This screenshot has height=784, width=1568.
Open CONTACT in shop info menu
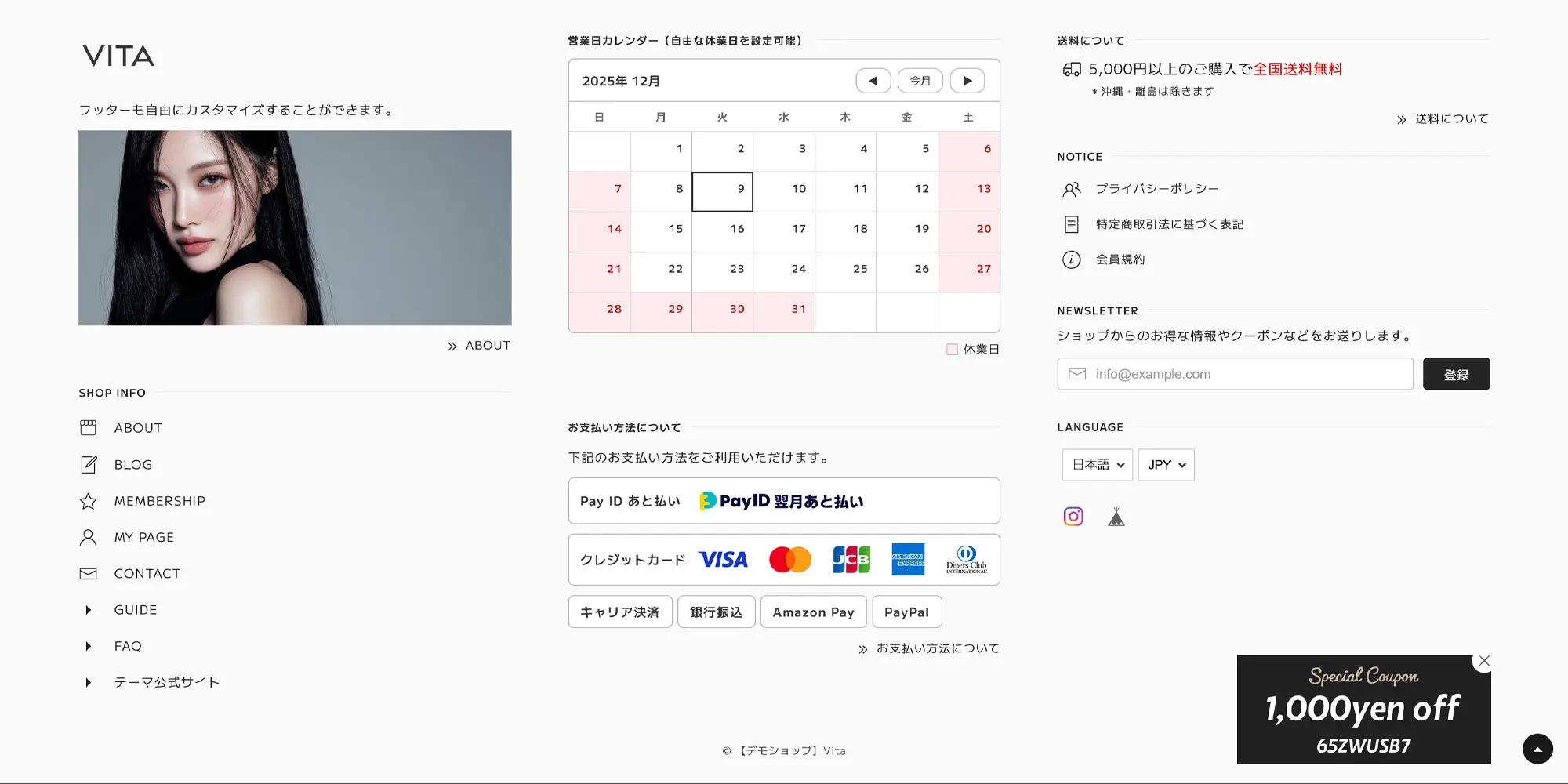point(147,574)
